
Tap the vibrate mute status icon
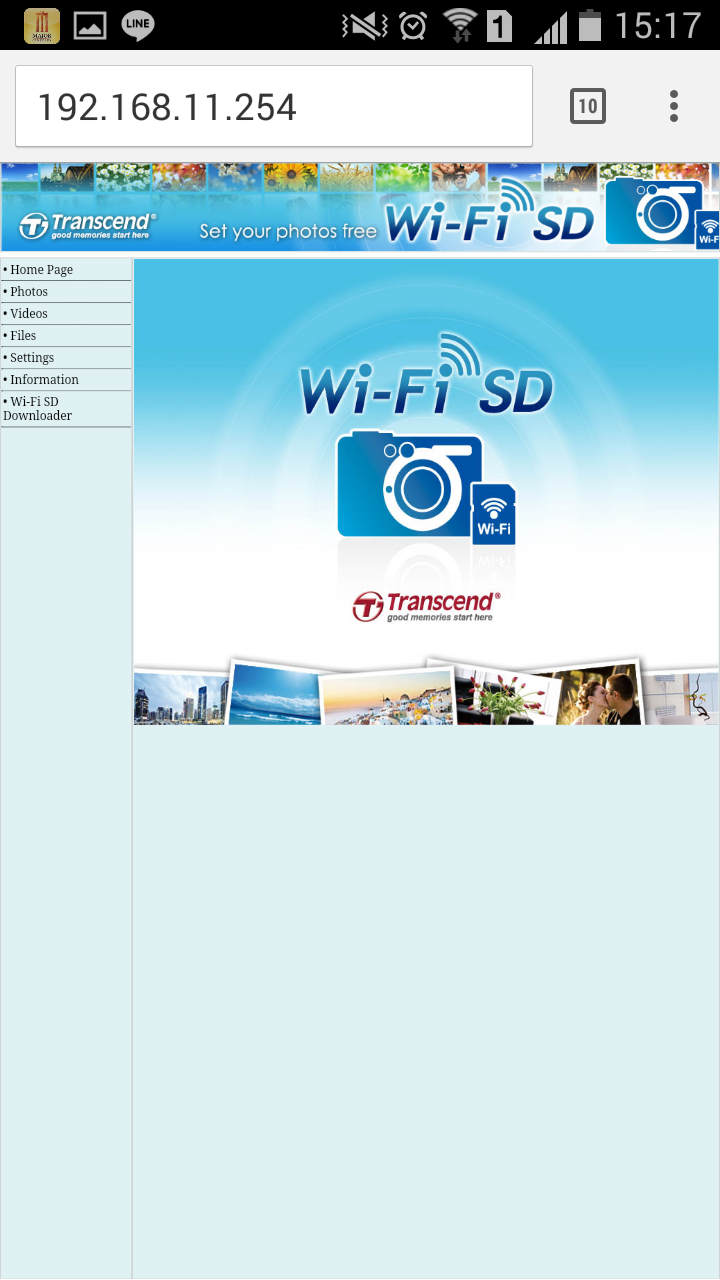pyautogui.click(x=364, y=26)
